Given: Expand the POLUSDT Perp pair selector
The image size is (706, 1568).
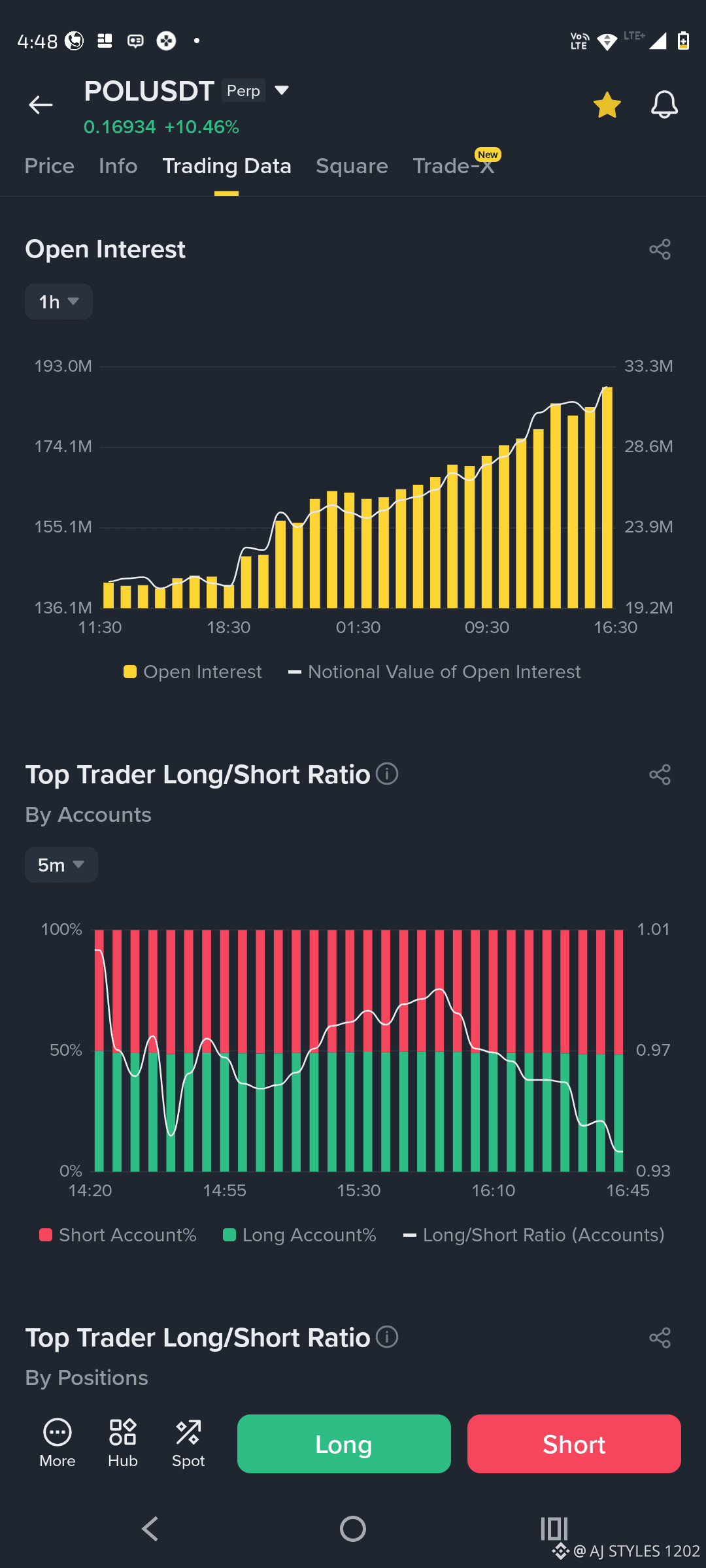Looking at the screenshot, I should [x=282, y=90].
